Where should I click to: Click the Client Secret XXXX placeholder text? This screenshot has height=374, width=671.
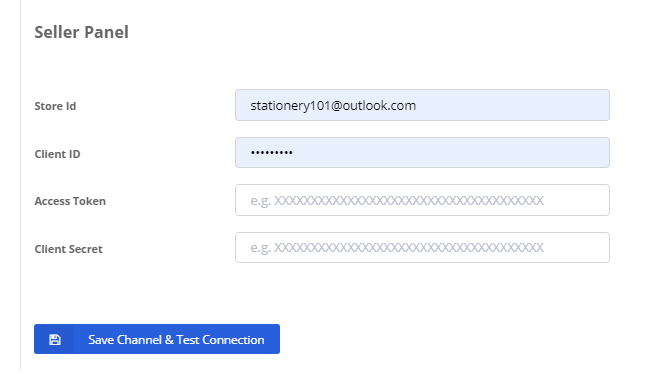pos(409,247)
